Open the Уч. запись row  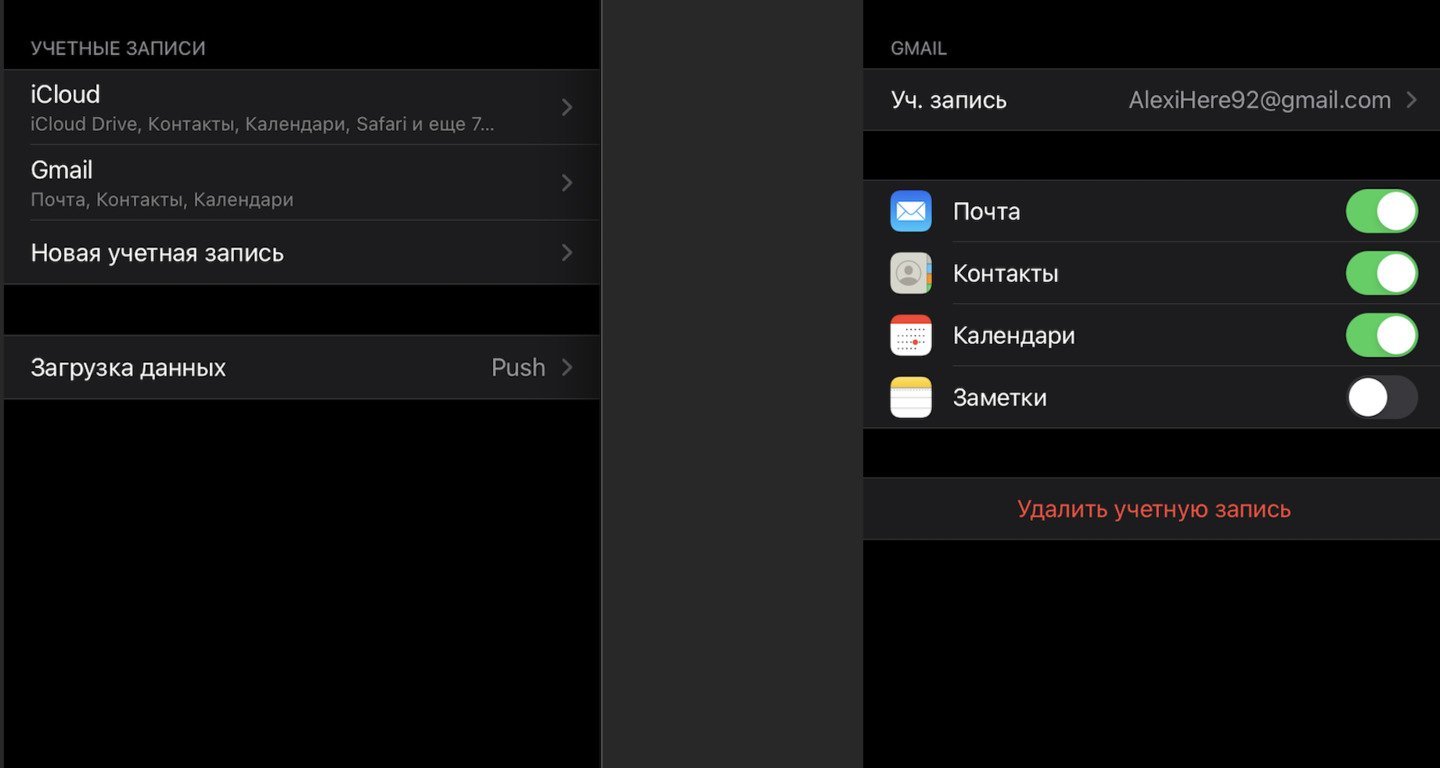pyautogui.click(x=1151, y=100)
